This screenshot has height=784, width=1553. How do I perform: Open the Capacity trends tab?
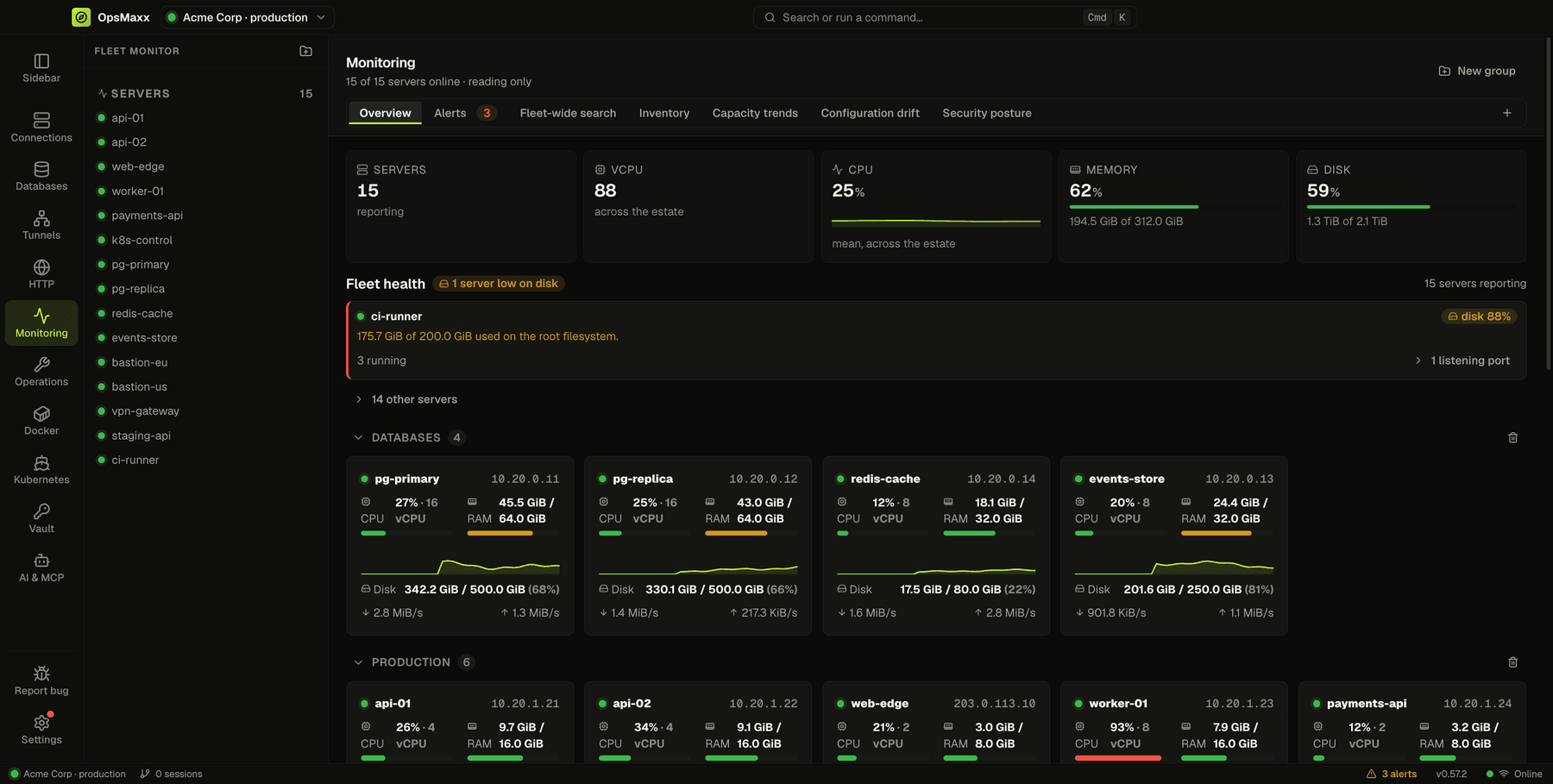755,113
